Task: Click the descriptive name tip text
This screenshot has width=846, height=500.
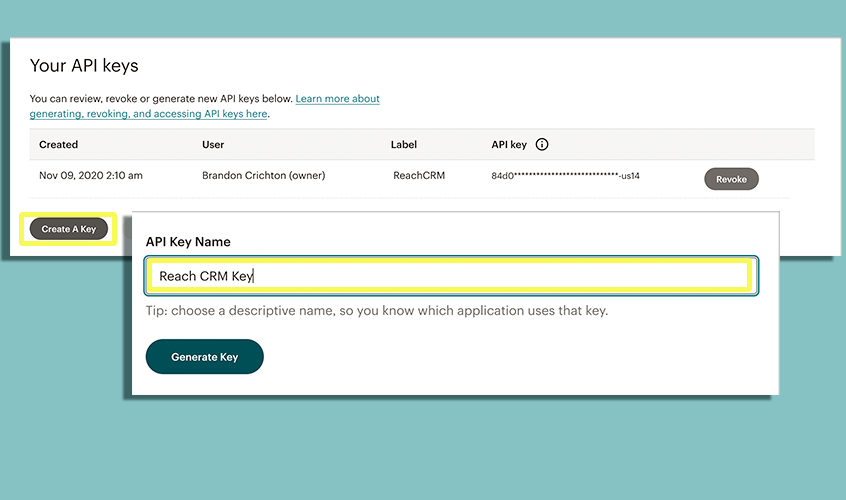Action: pyautogui.click(x=377, y=311)
